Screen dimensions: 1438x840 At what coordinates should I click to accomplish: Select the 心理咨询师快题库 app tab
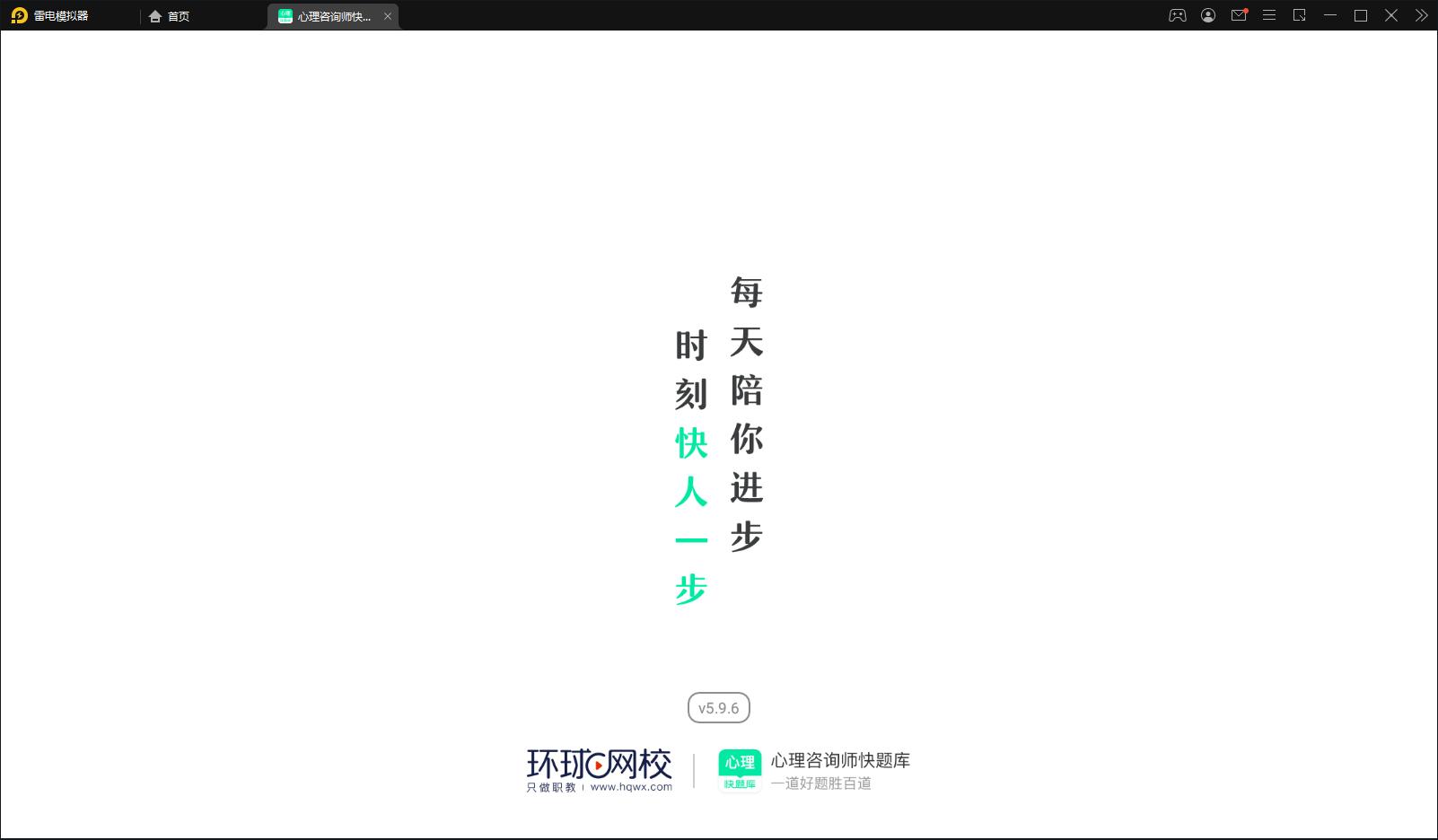coord(332,15)
